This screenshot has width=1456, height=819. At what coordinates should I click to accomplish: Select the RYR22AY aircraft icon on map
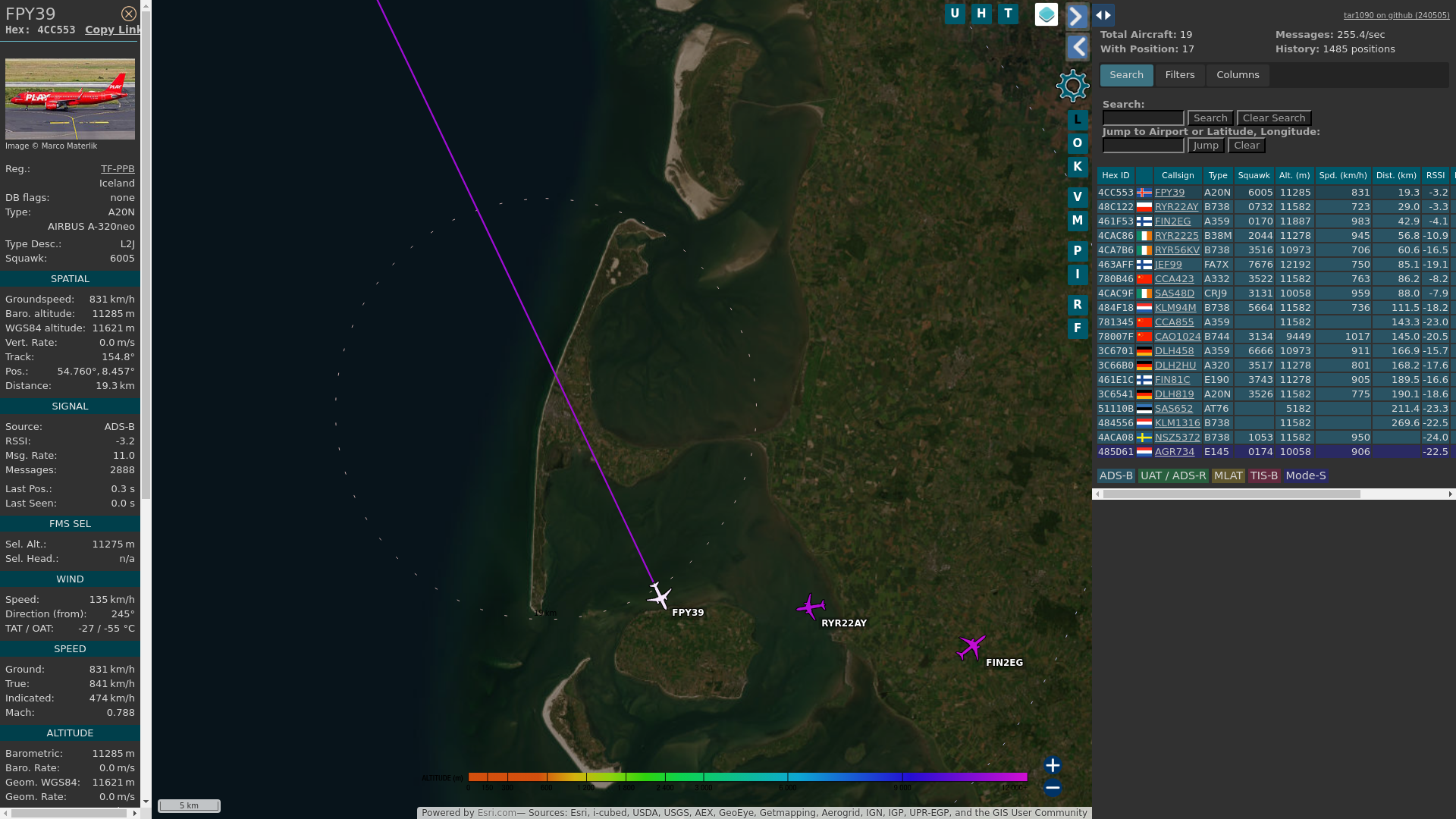(x=811, y=607)
